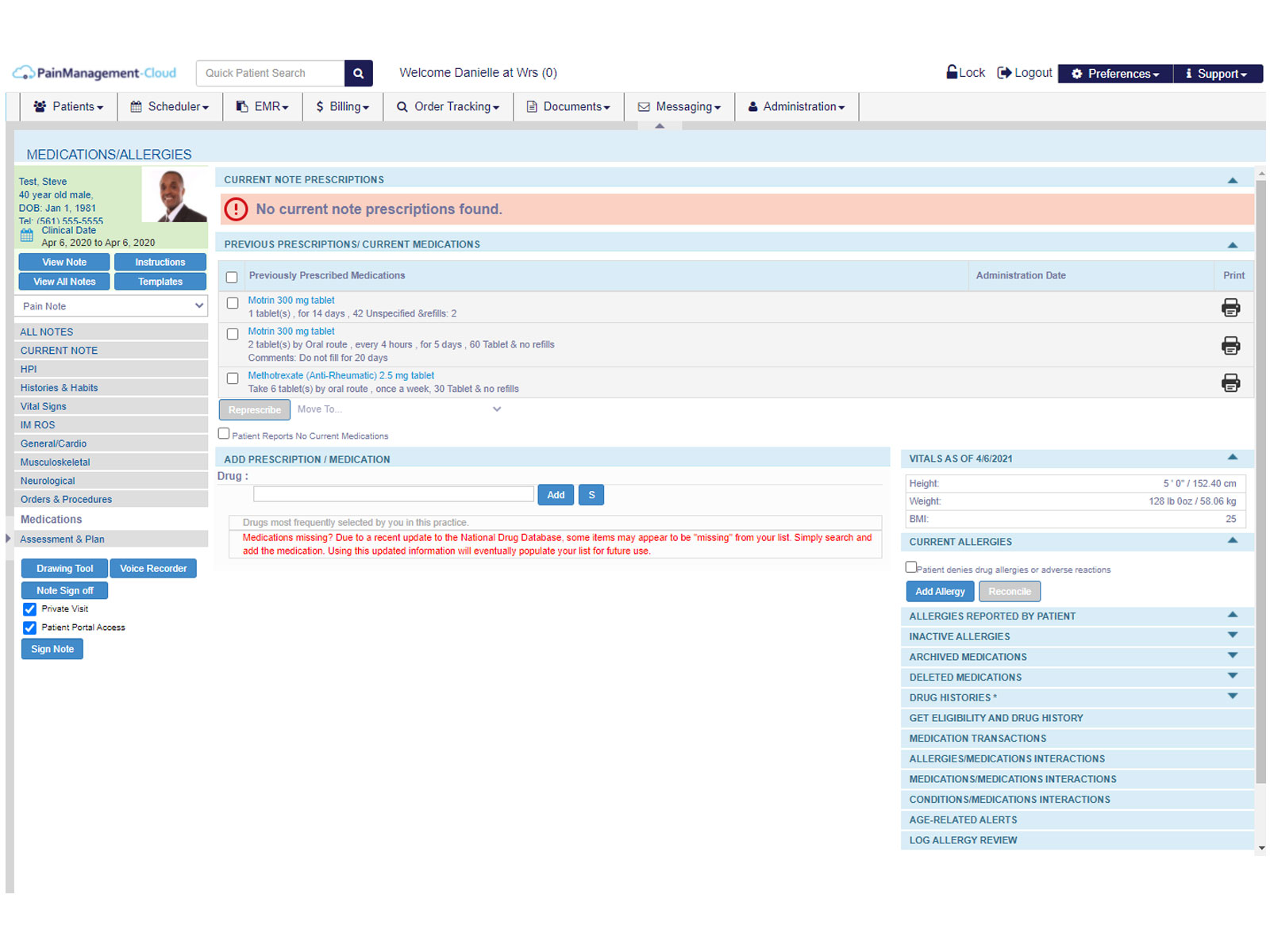Click the Clinical Date calendar icon

(27, 236)
